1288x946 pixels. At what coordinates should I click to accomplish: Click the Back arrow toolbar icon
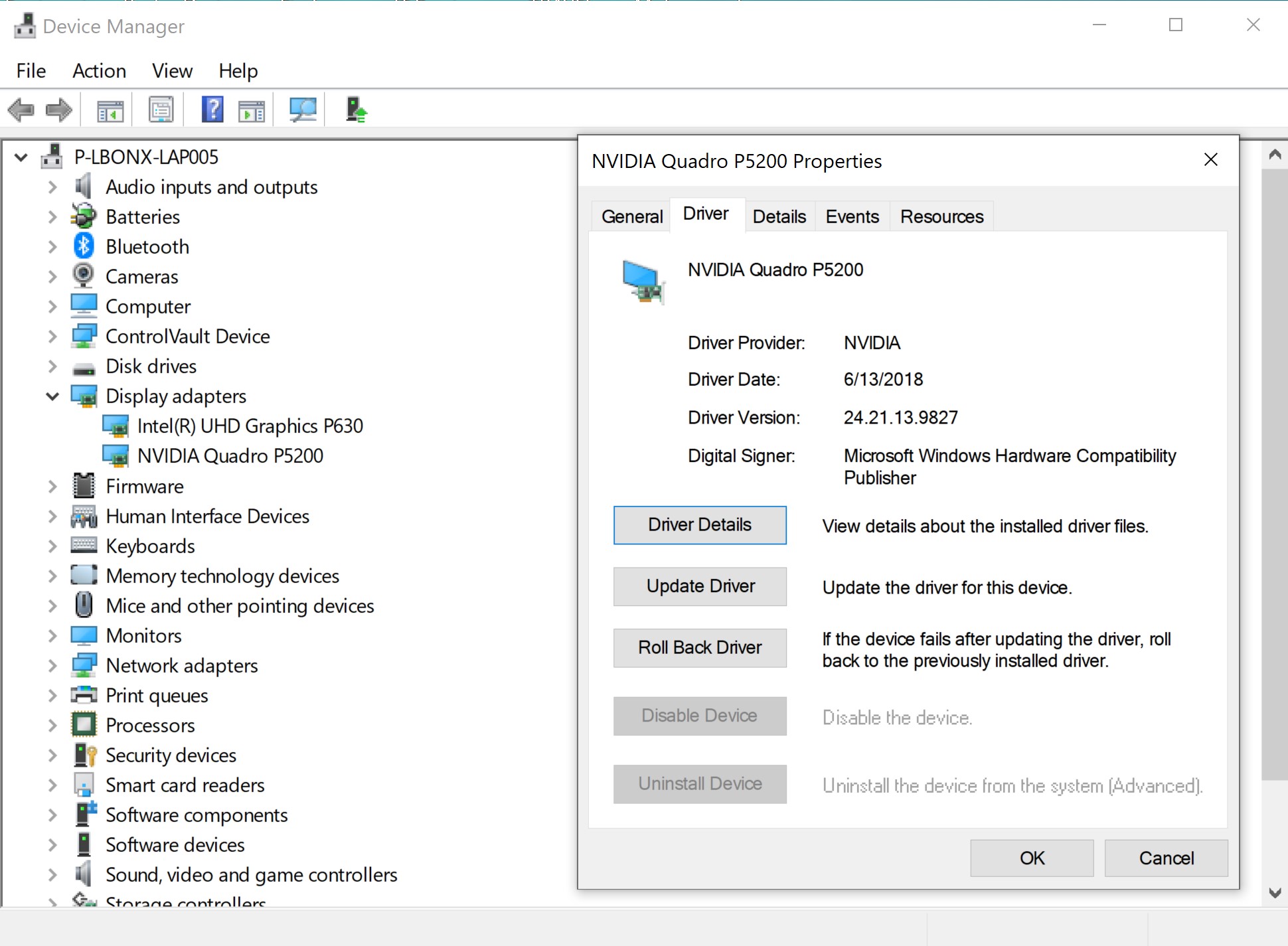click(x=21, y=110)
